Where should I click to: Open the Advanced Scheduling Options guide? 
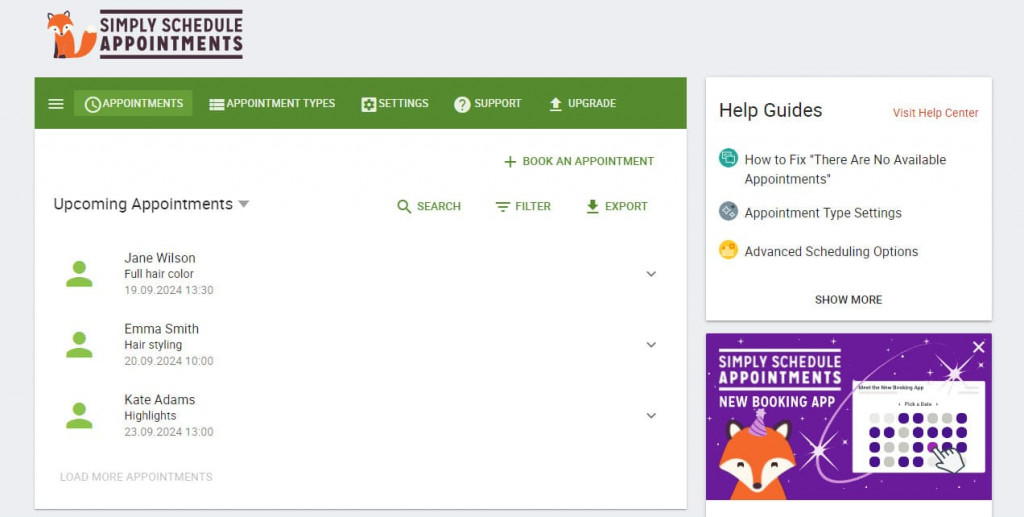point(830,252)
